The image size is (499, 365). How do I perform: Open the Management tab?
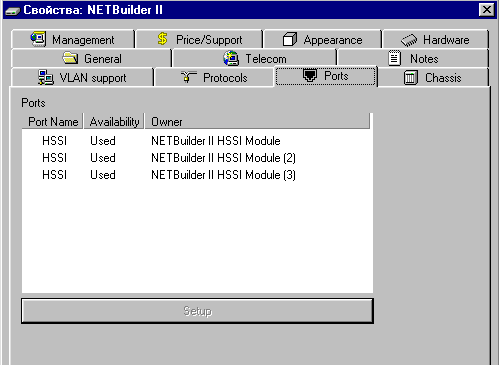(73, 39)
